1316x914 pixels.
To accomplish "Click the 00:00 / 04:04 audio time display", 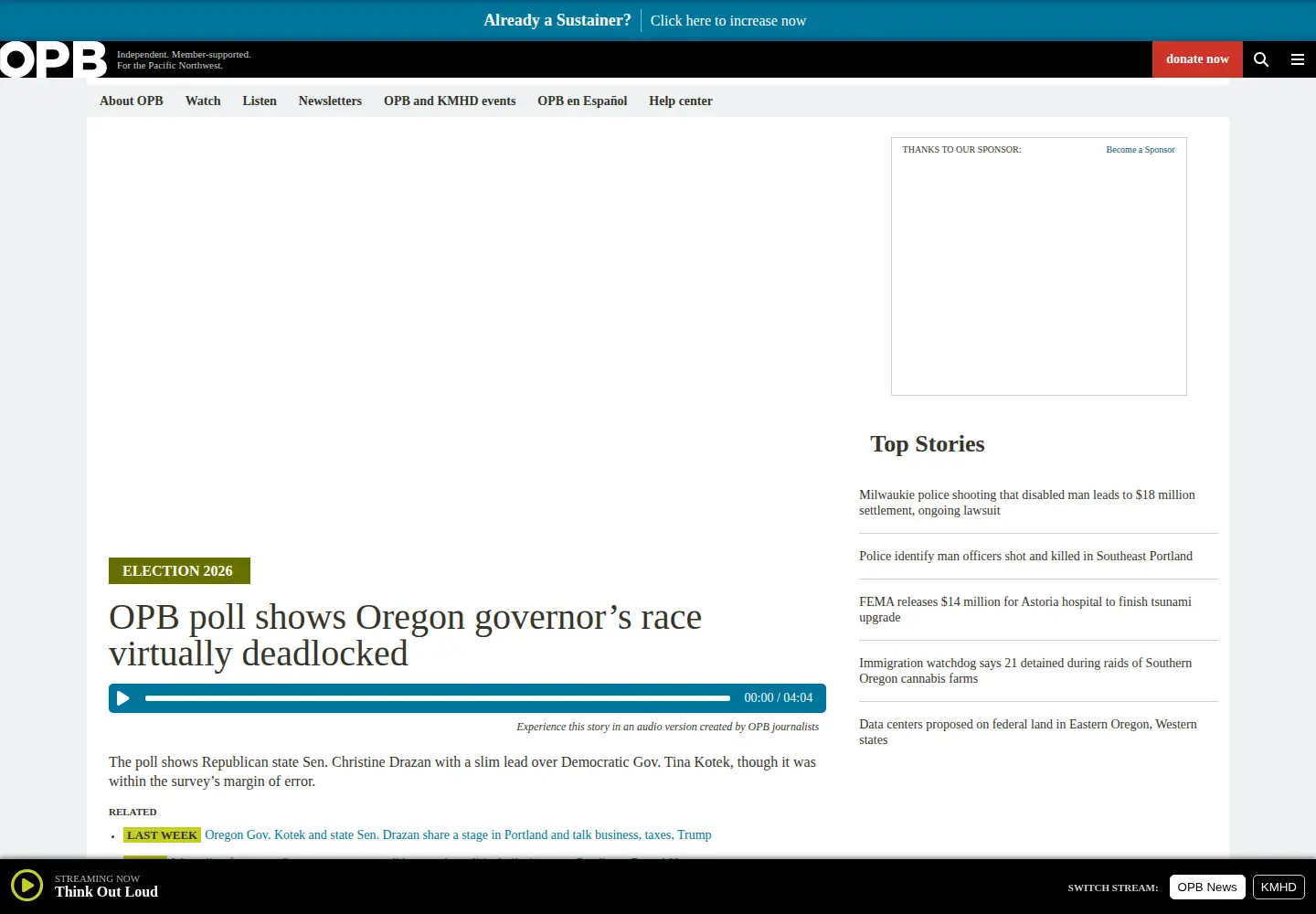I will (x=779, y=698).
